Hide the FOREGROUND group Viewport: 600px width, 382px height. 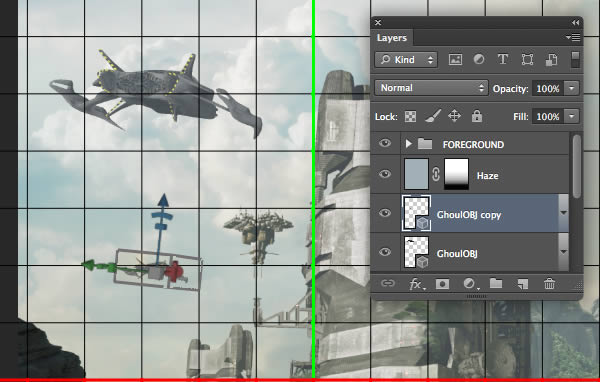pos(385,144)
